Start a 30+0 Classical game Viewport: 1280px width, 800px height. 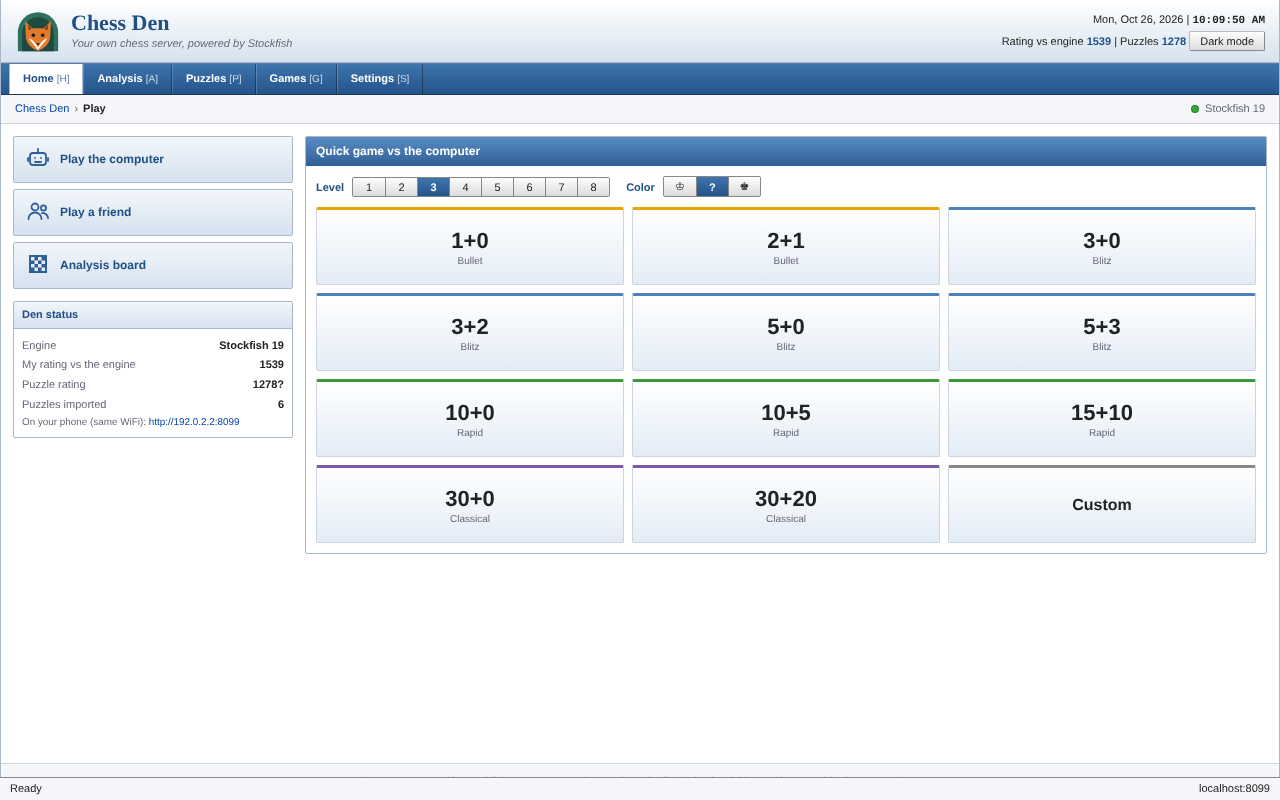pyautogui.click(x=470, y=504)
